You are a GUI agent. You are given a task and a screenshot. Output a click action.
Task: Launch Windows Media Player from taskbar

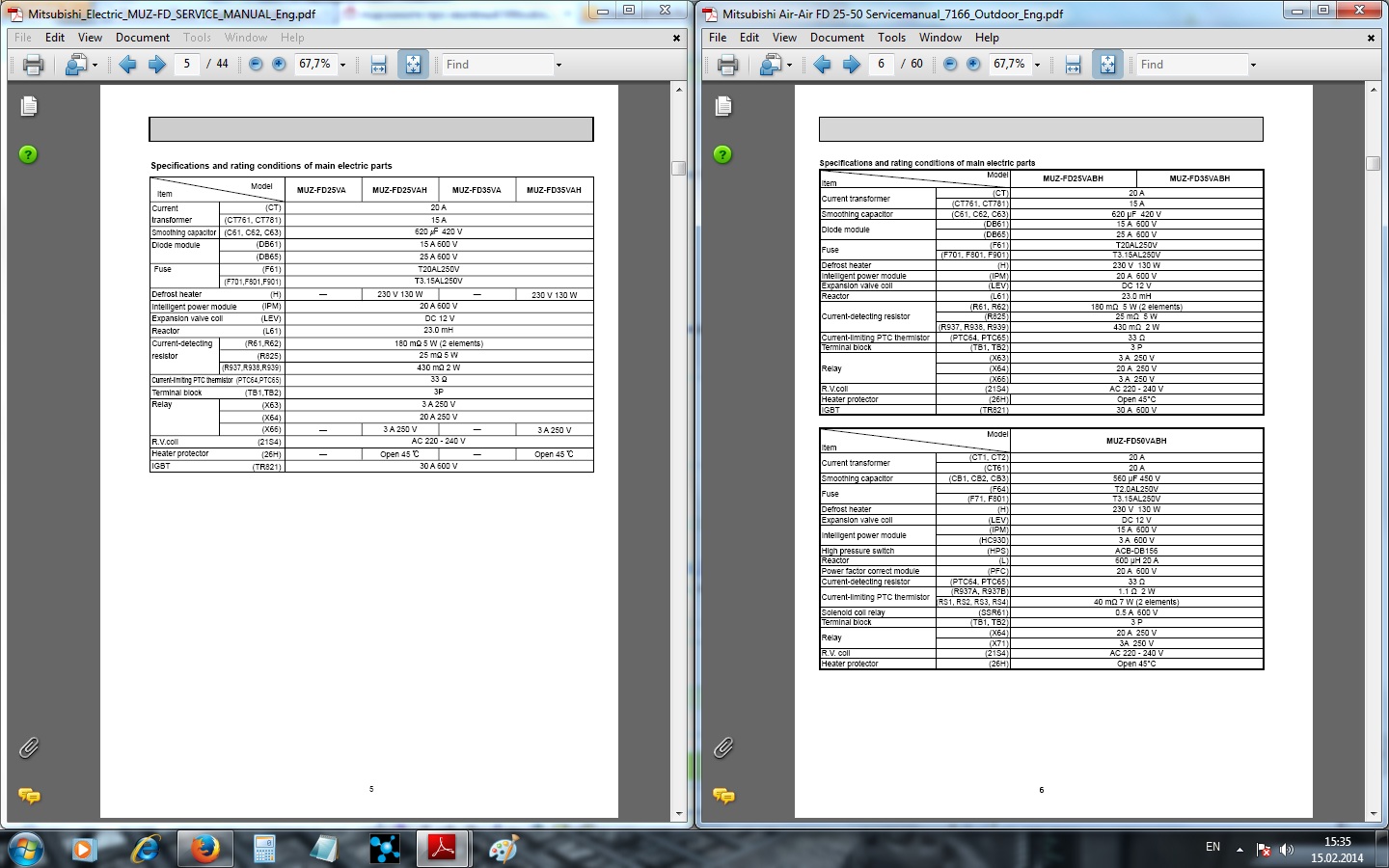pos(83,849)
